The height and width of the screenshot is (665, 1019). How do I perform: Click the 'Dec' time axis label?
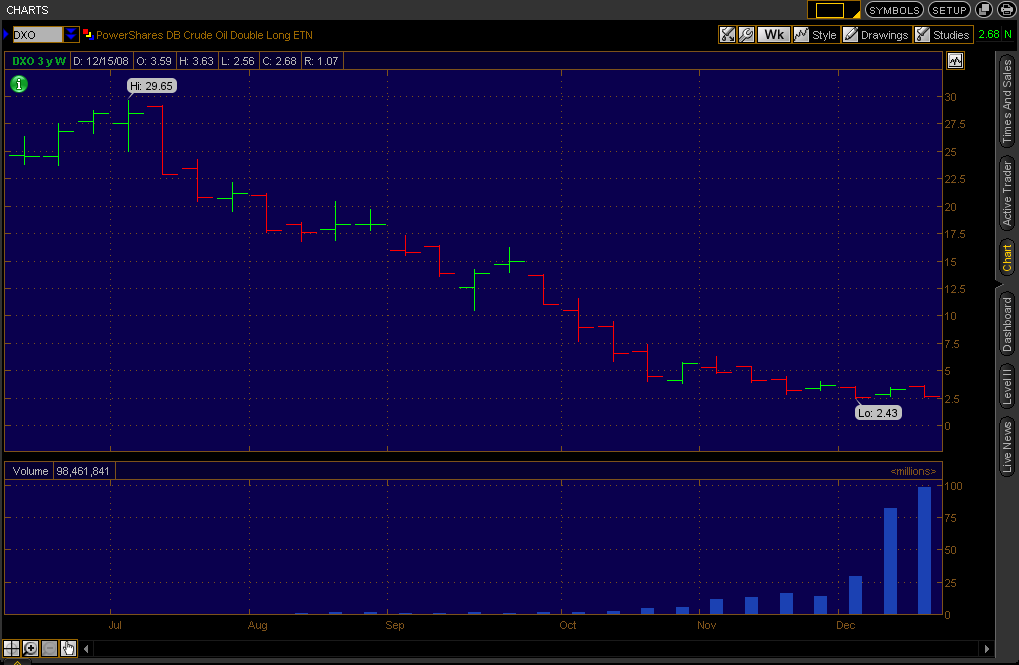(x=845, y=625)
